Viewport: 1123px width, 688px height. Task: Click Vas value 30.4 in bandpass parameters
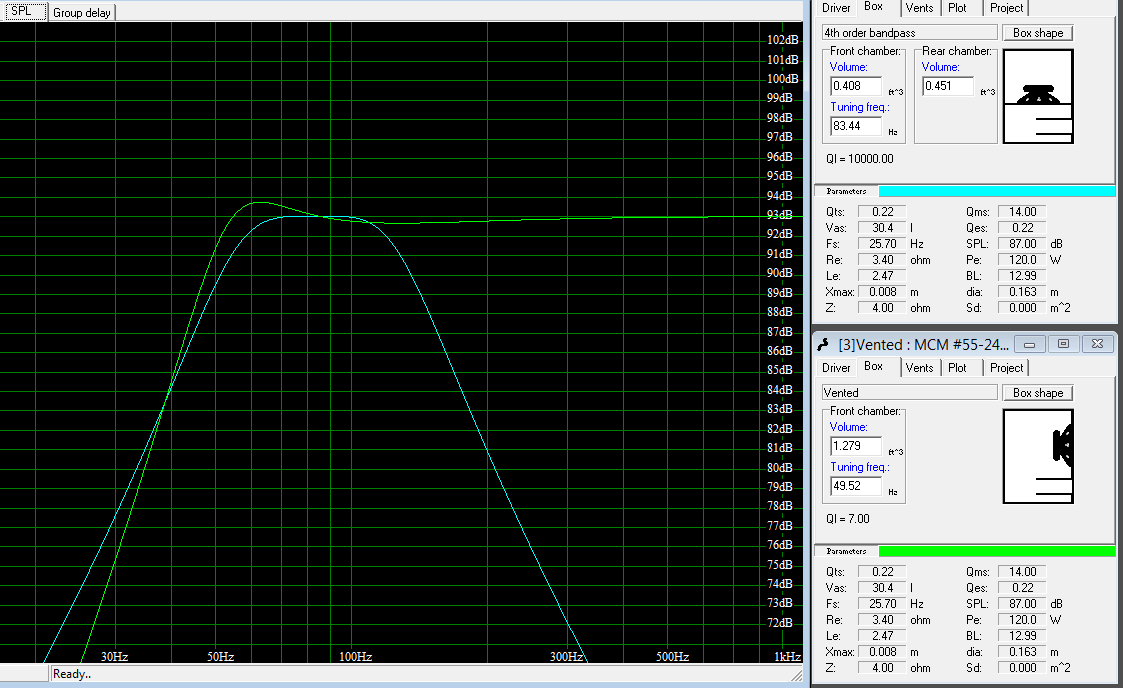point(882,228)
